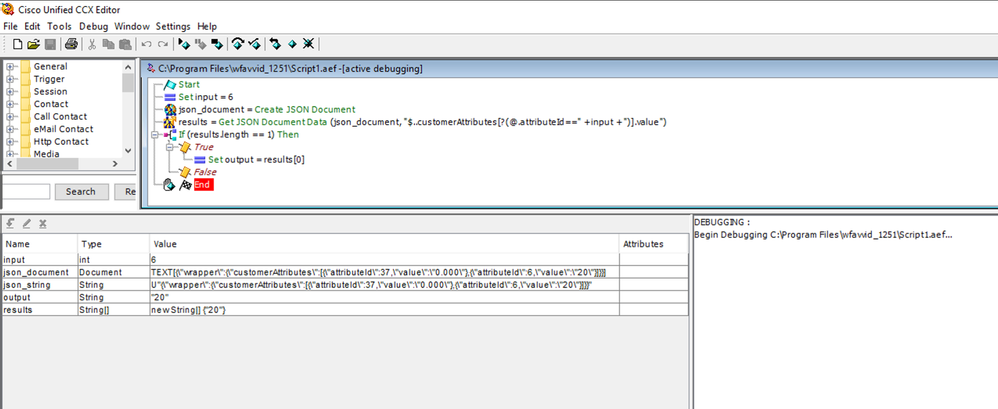Screen dimensions: 998x409
Task: Click the Create JSON Document step icon
Action: (x=170, y=109)
